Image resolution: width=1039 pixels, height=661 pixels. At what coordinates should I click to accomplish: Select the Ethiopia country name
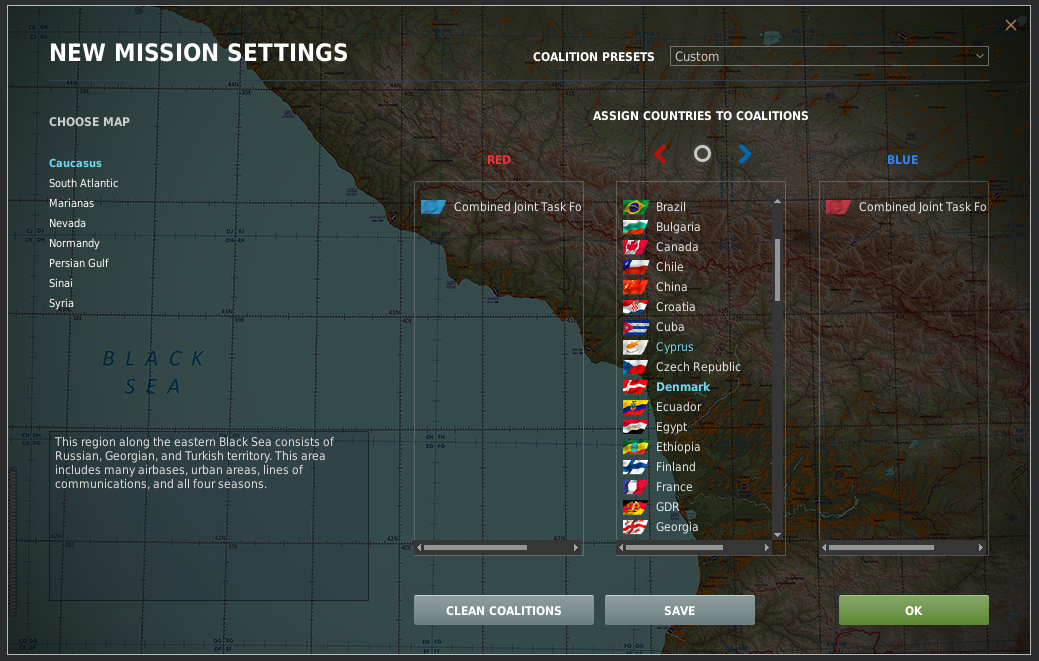678,447
